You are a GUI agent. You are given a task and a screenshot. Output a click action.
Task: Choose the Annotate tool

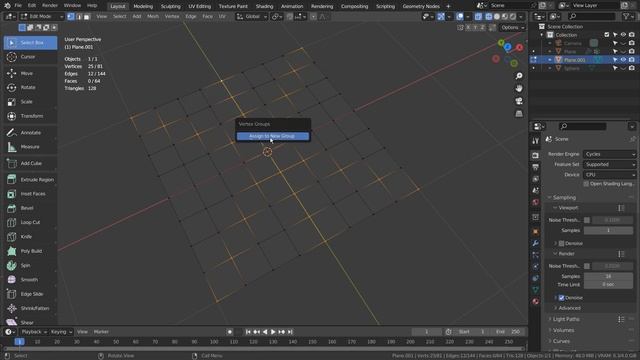[31, 133]
